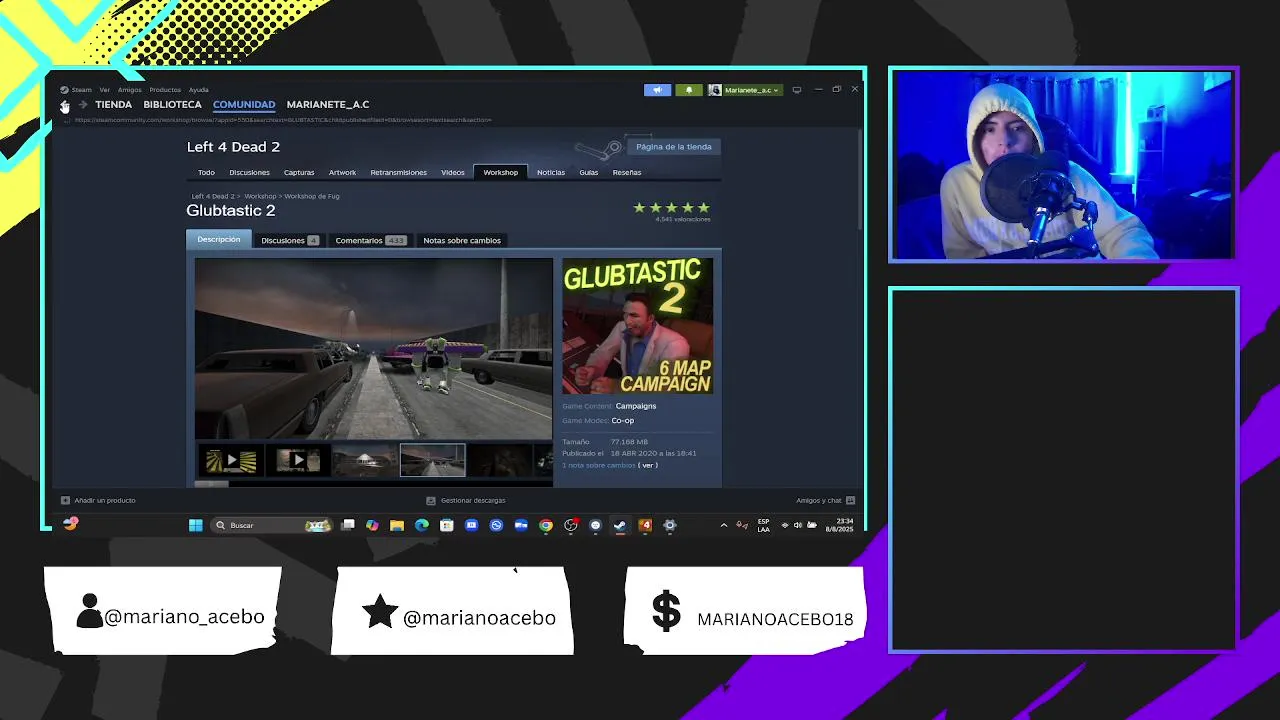Open the settings gear taskbar icon
The height and width of the screenshot is (720, 1280).
(670, 525)
